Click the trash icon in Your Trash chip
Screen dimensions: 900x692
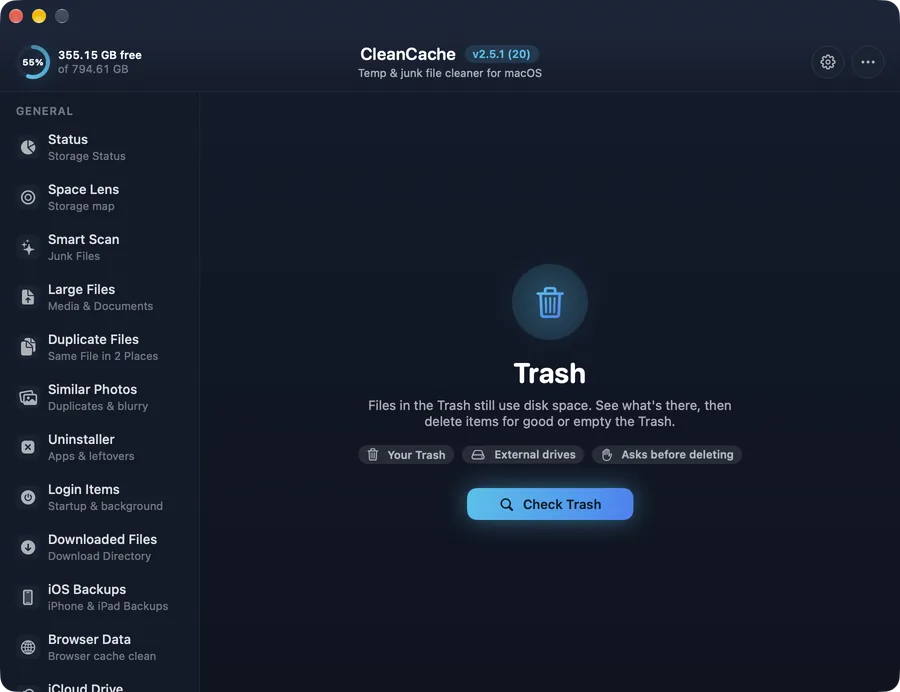pyautogui.click(x=373, y=454)
